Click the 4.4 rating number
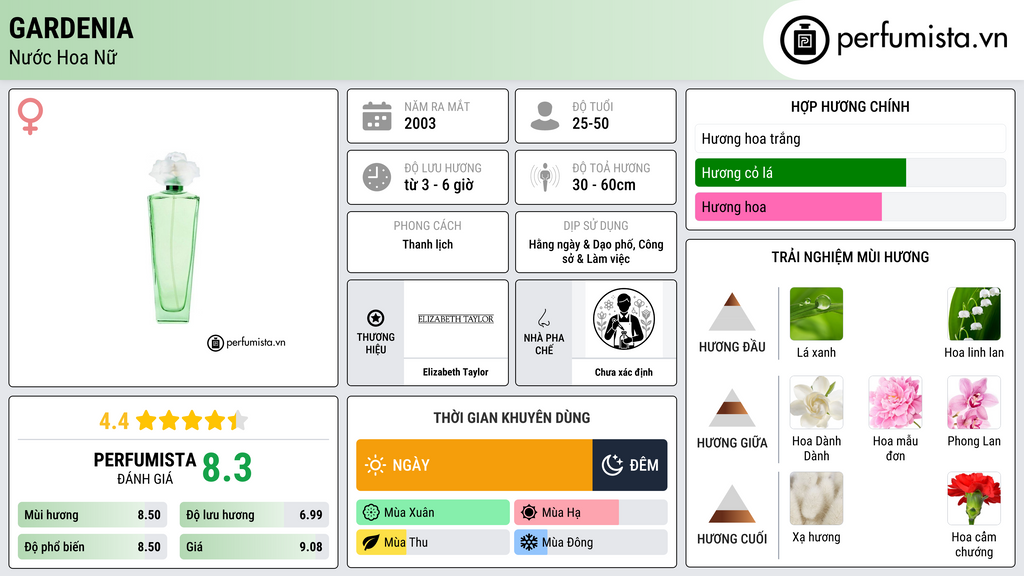This screenshot has width=1024, height=576. pyautogui.click(x=114, y=421)
